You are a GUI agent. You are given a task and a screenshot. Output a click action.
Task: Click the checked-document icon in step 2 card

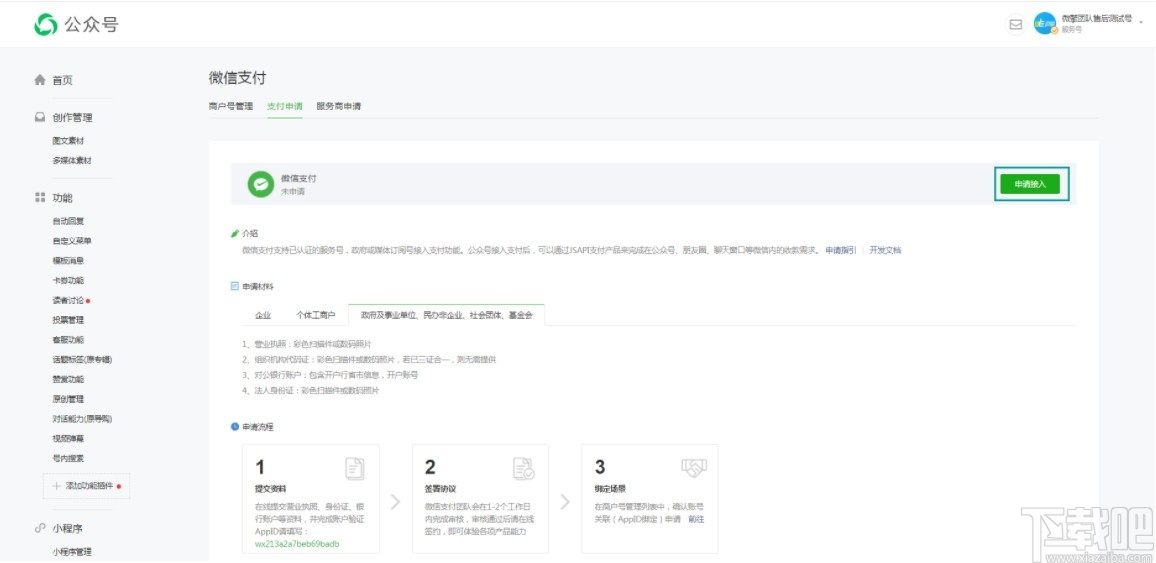(524, 469)
